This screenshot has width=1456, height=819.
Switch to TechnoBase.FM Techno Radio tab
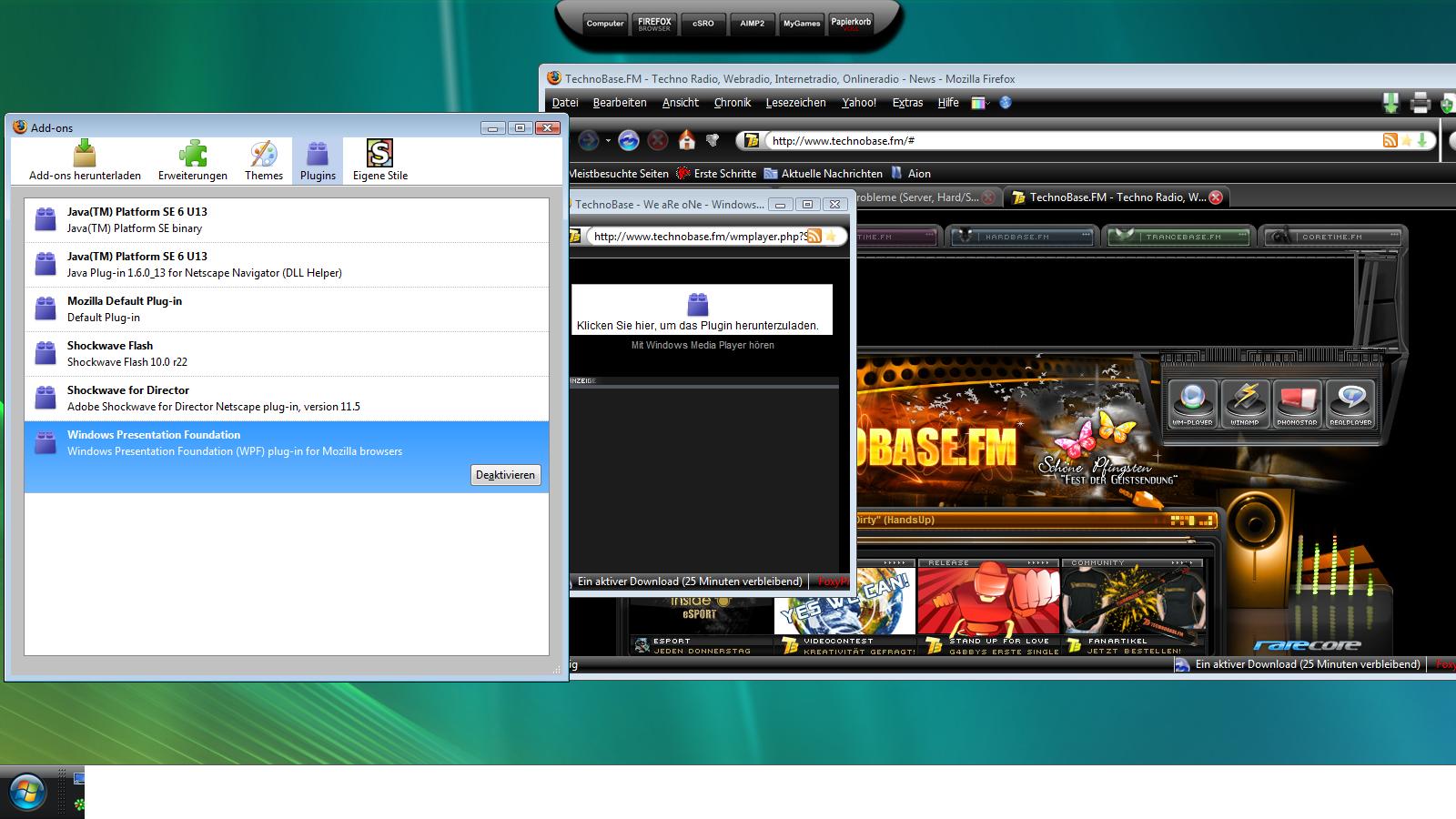coord(1117,197)
